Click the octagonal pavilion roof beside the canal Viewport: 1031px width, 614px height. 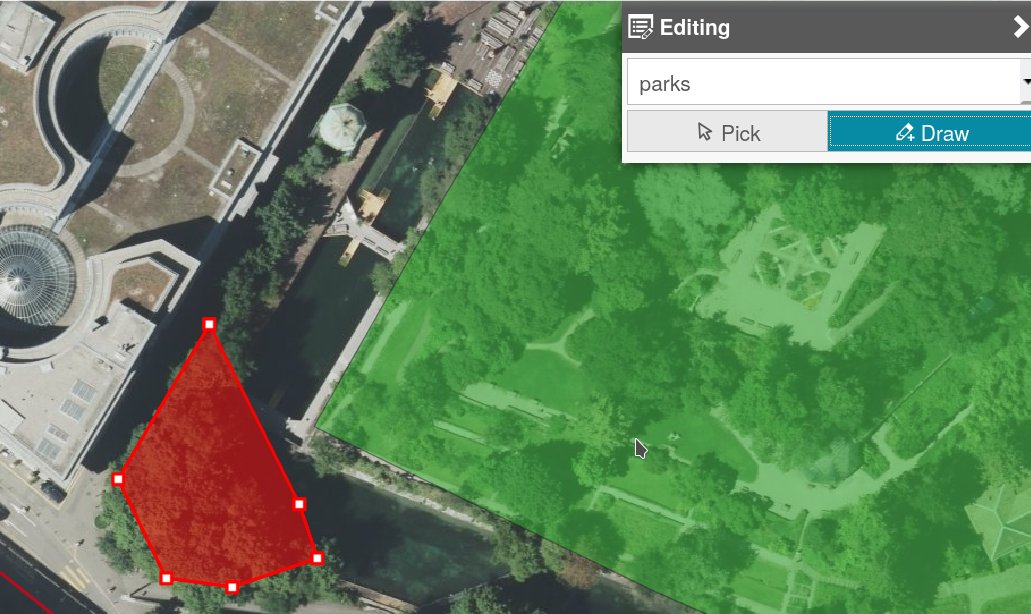click(x=342, y=126)
